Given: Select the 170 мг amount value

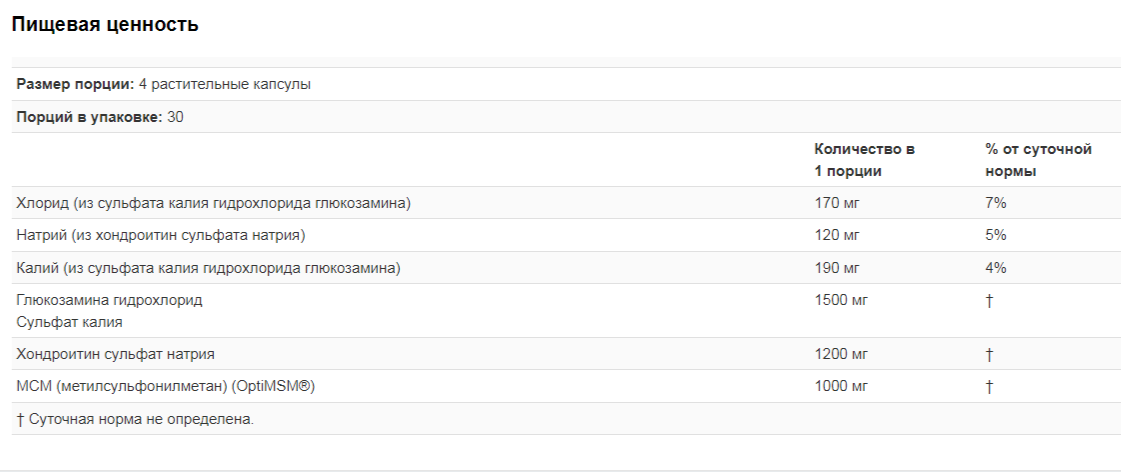Looking at the screenshot, I should (837, 203).
